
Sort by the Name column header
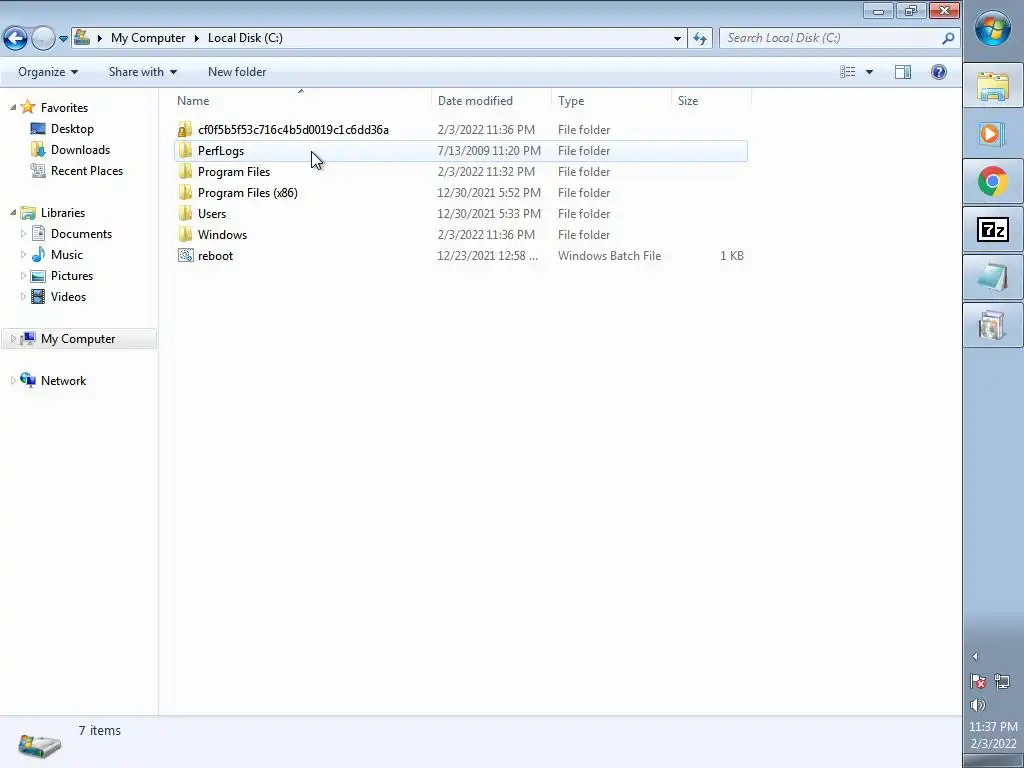point(302,101)
